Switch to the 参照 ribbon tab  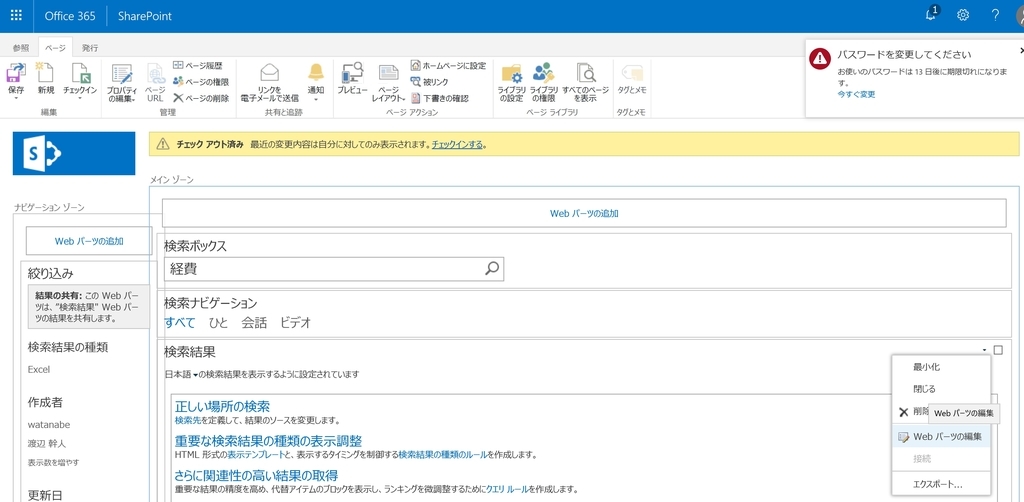click(x=21, y=48)
